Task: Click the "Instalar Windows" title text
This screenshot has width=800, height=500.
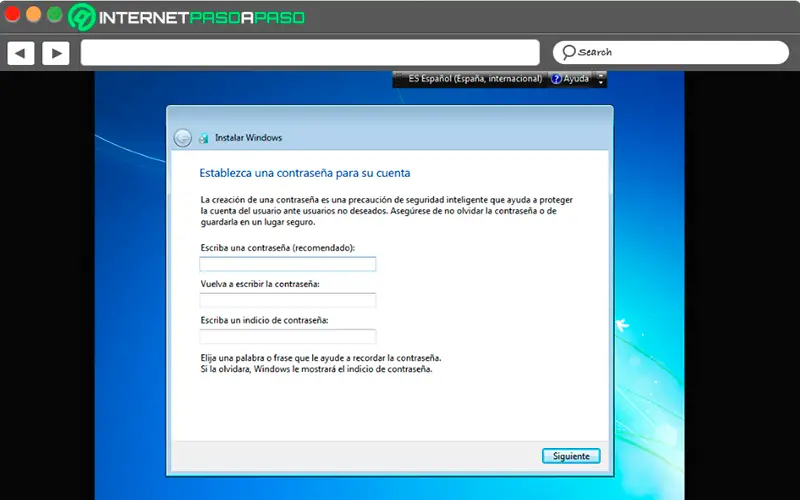Action: tap(248, 138)
